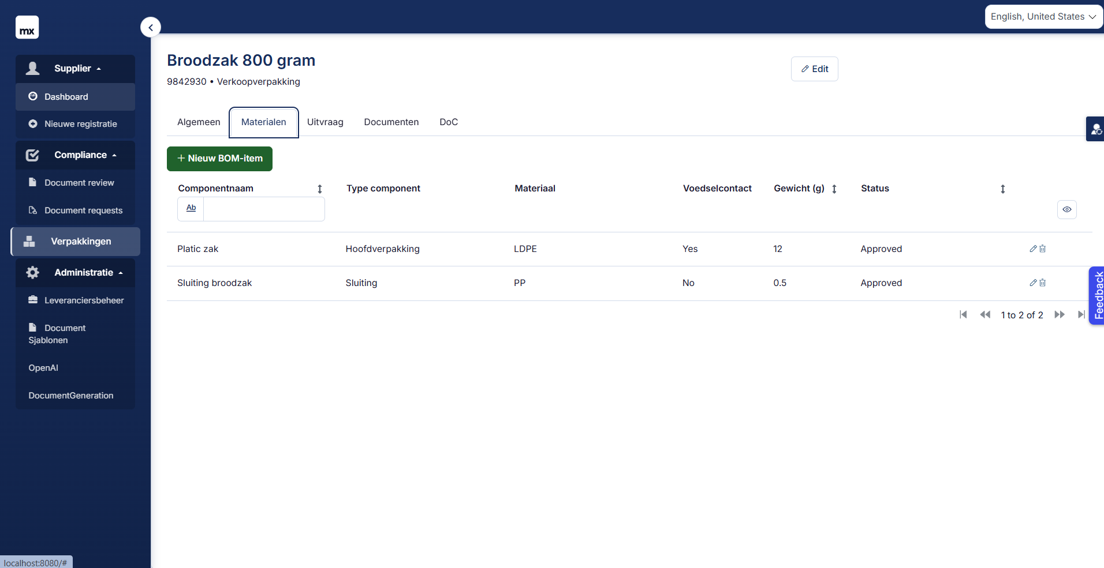Sort by Status column arrow

(x=1003, y=189)
